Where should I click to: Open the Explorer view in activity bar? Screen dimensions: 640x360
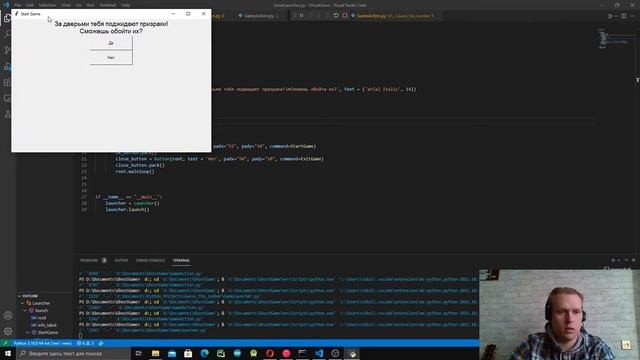7,18
